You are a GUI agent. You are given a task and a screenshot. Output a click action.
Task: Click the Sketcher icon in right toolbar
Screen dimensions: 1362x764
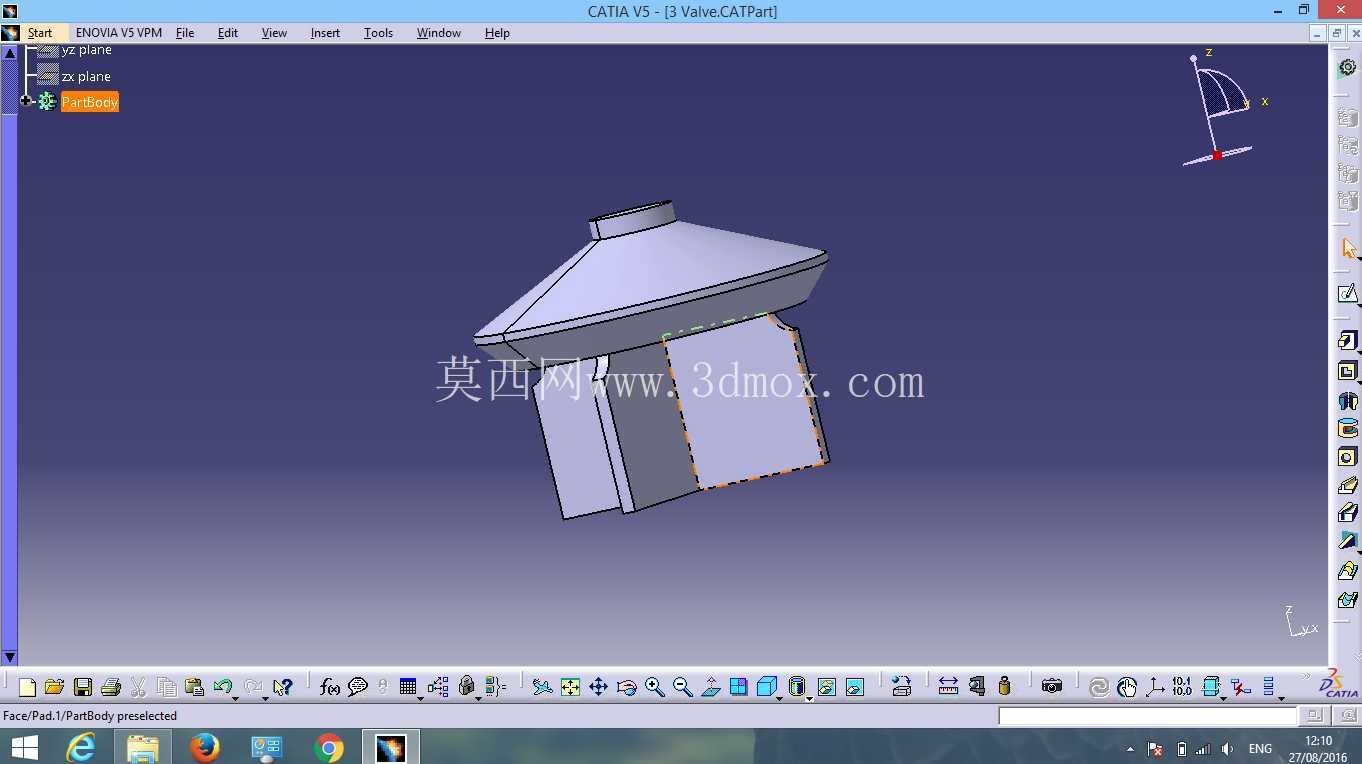[x=1347, y=294]
